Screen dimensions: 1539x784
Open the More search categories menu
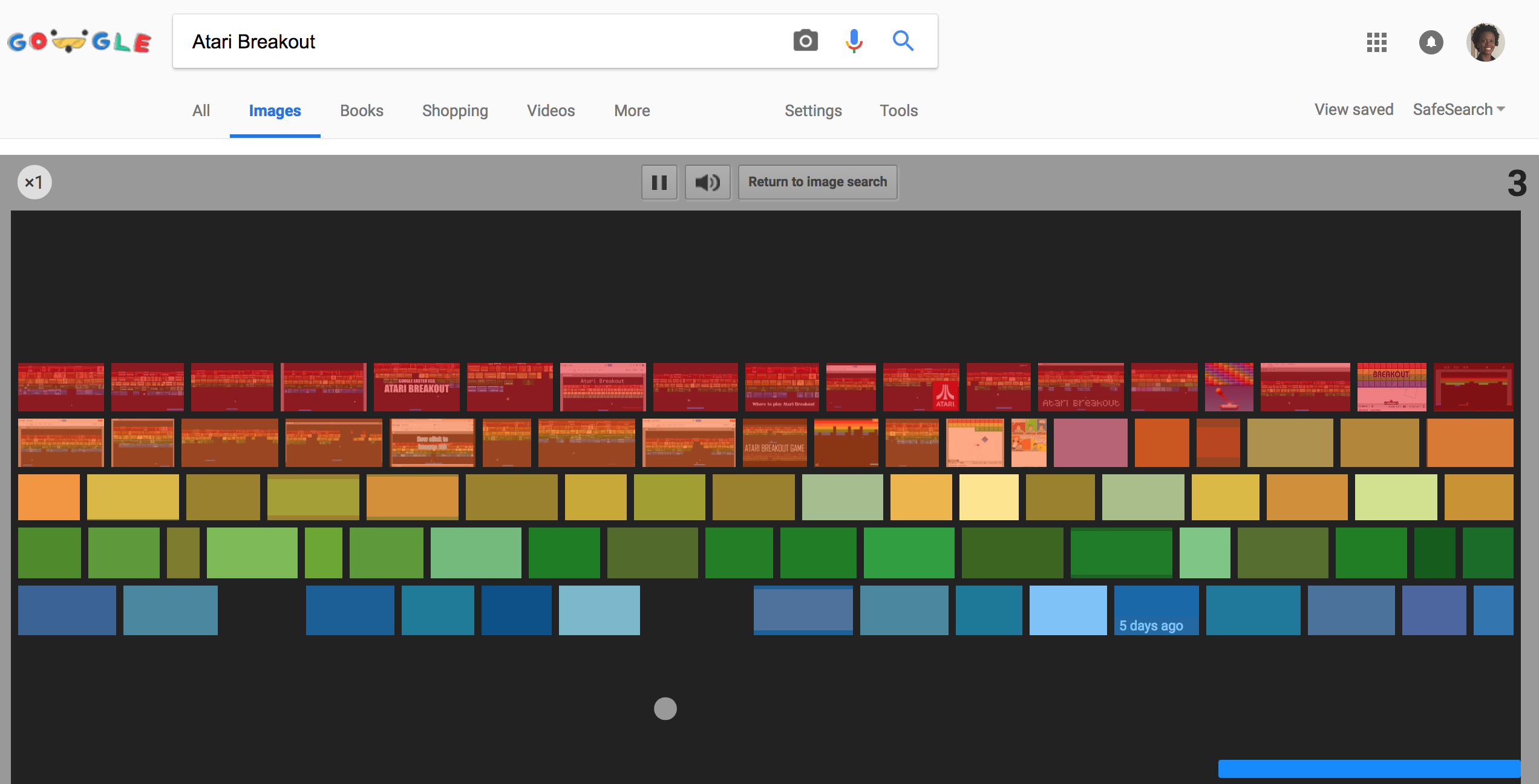point(632,111)
